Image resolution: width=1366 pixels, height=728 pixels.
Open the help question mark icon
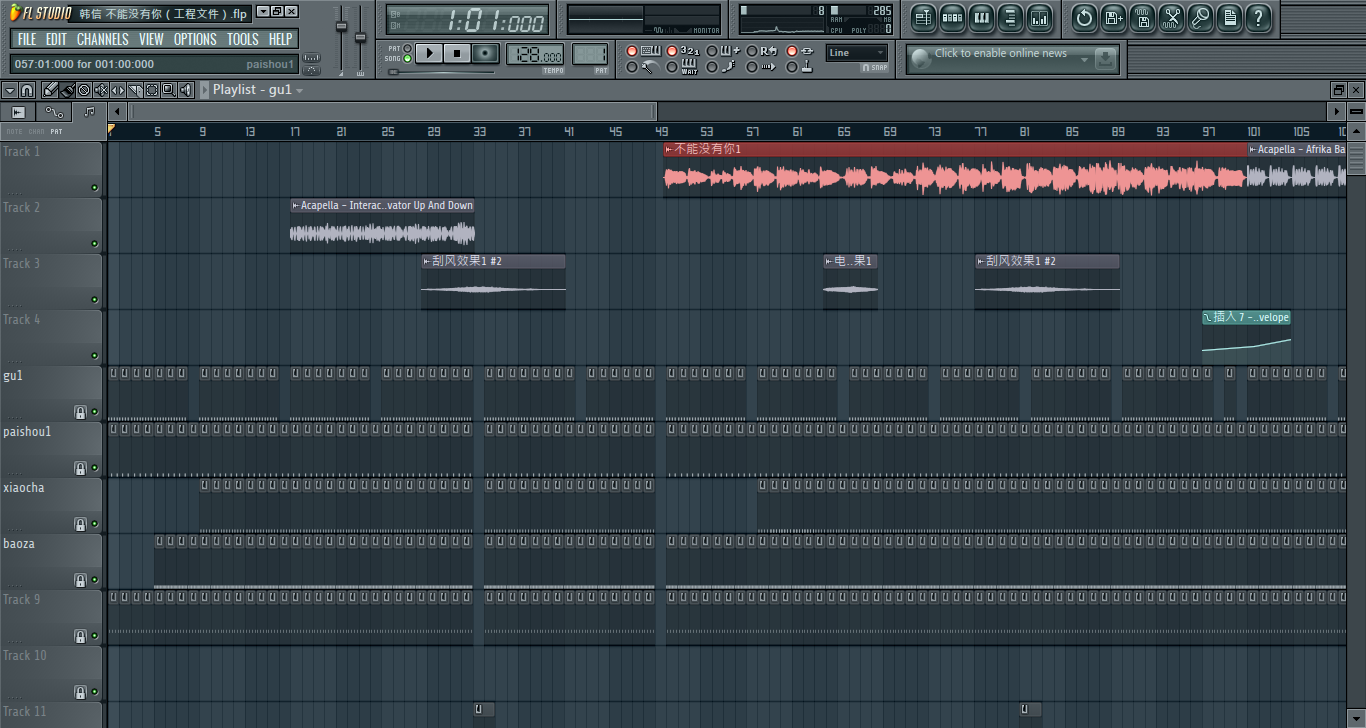(x=1258, y=17)
